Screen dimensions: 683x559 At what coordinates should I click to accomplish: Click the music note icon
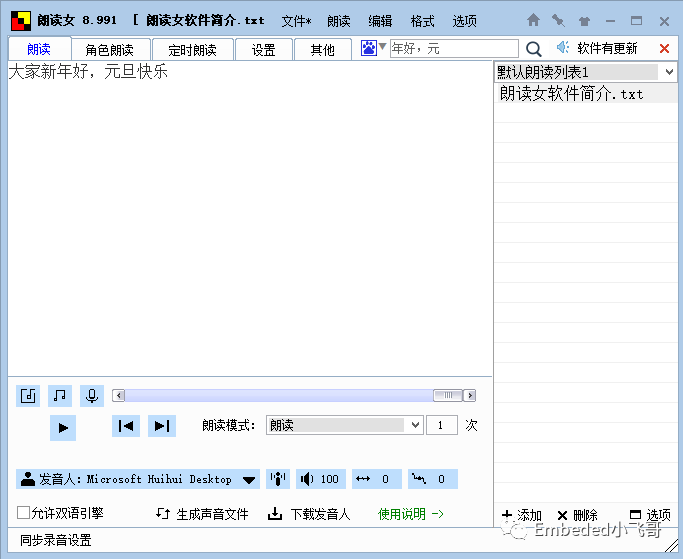[x=60, y=396]
